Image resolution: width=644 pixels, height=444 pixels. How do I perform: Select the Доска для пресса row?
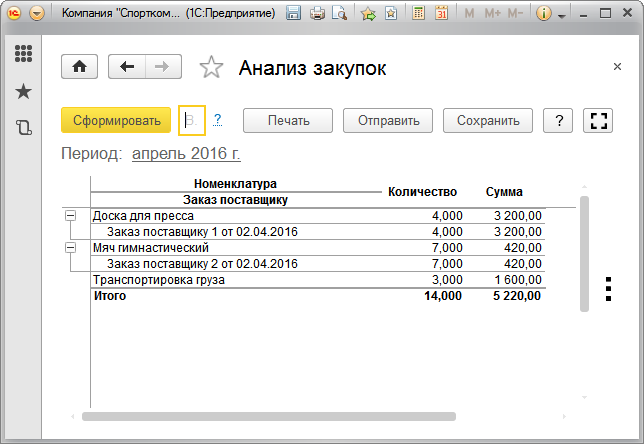[x=318, y=216]
